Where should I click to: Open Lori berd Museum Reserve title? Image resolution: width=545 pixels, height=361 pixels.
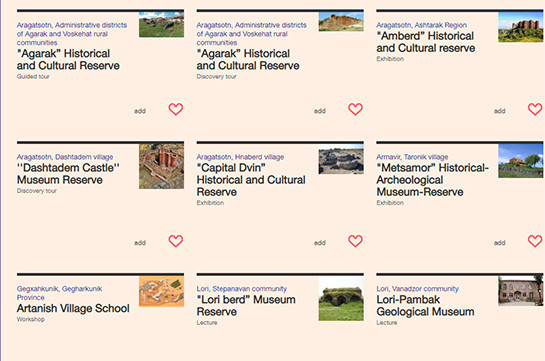pyautogui.click(x=246, y=306)
